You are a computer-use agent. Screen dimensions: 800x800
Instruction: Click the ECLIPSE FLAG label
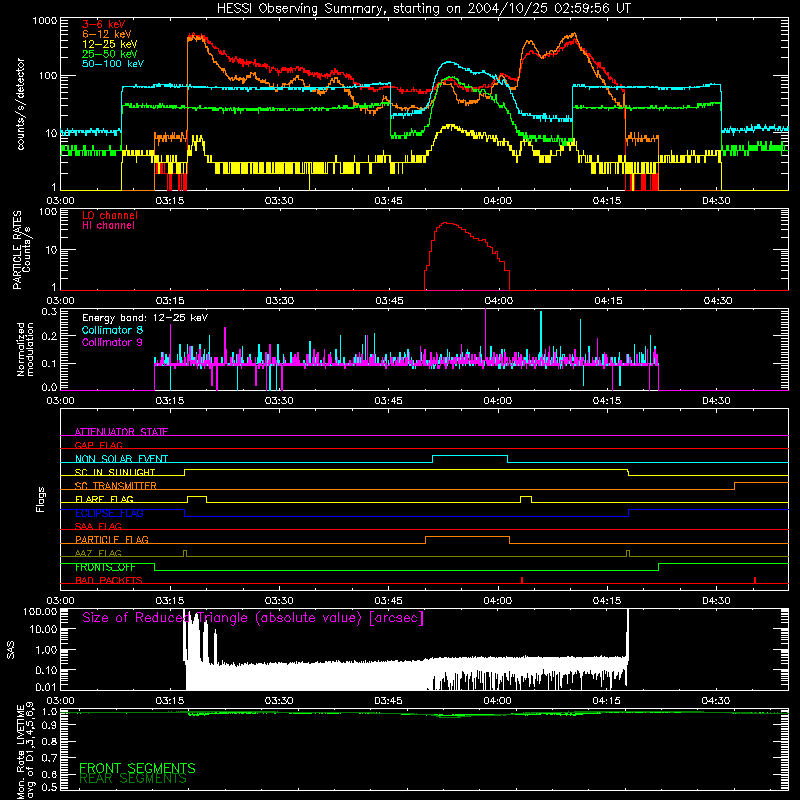point(109,513)
